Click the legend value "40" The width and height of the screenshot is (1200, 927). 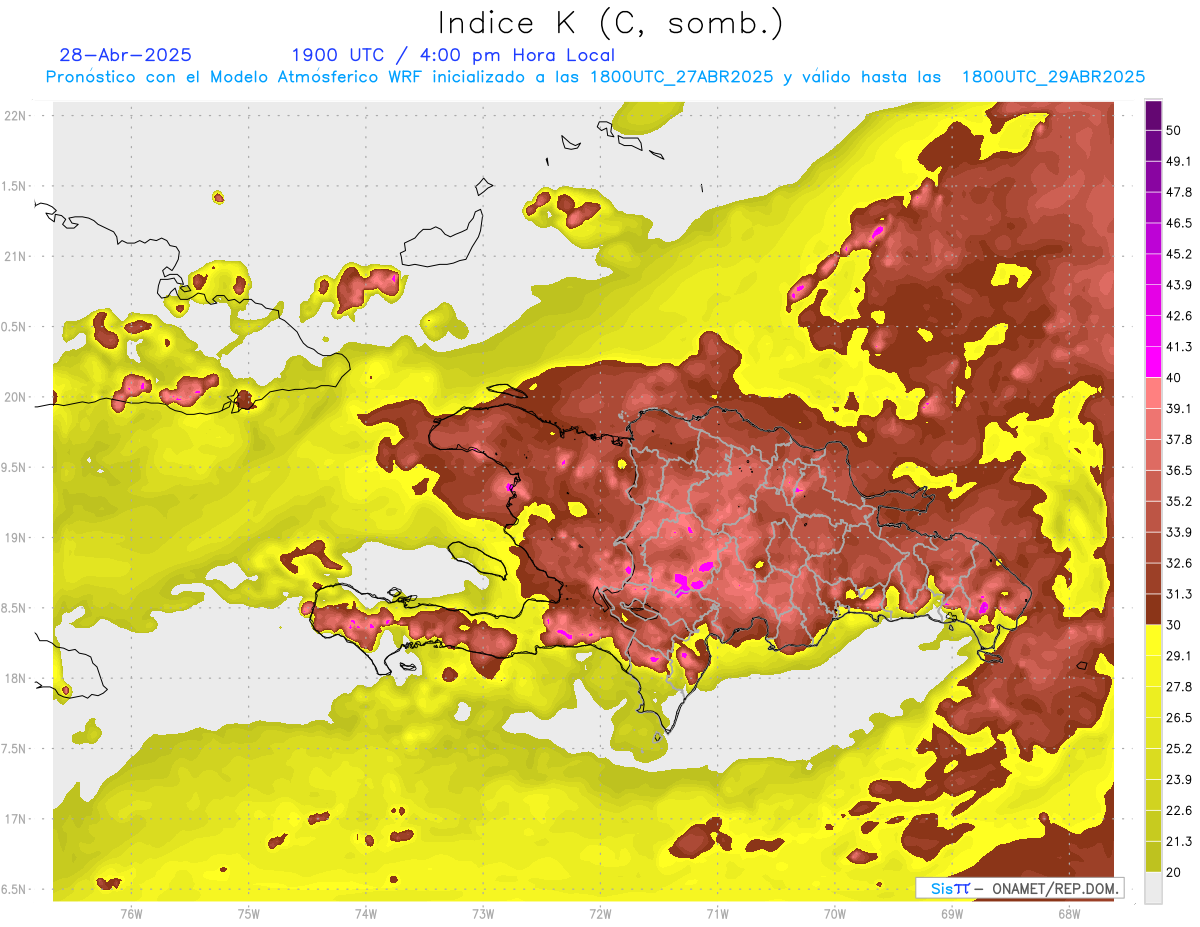1174,377
